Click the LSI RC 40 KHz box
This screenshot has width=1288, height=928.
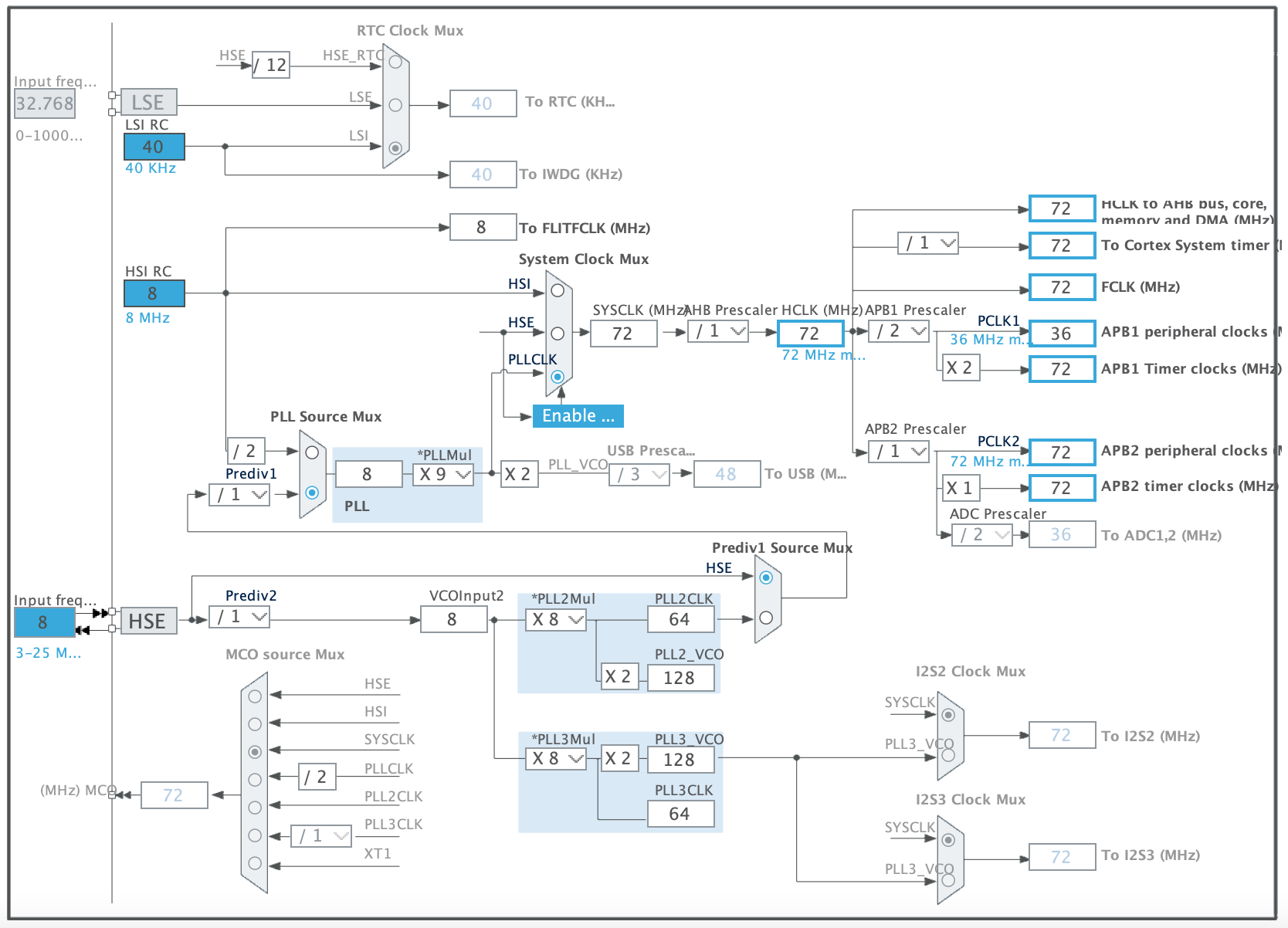click(154, 147)
